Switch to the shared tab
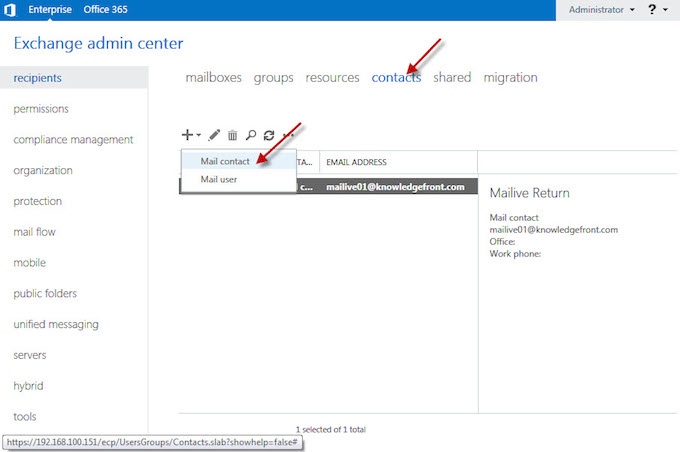This screenshot has height=452, width=680. [x=452, y=77]
